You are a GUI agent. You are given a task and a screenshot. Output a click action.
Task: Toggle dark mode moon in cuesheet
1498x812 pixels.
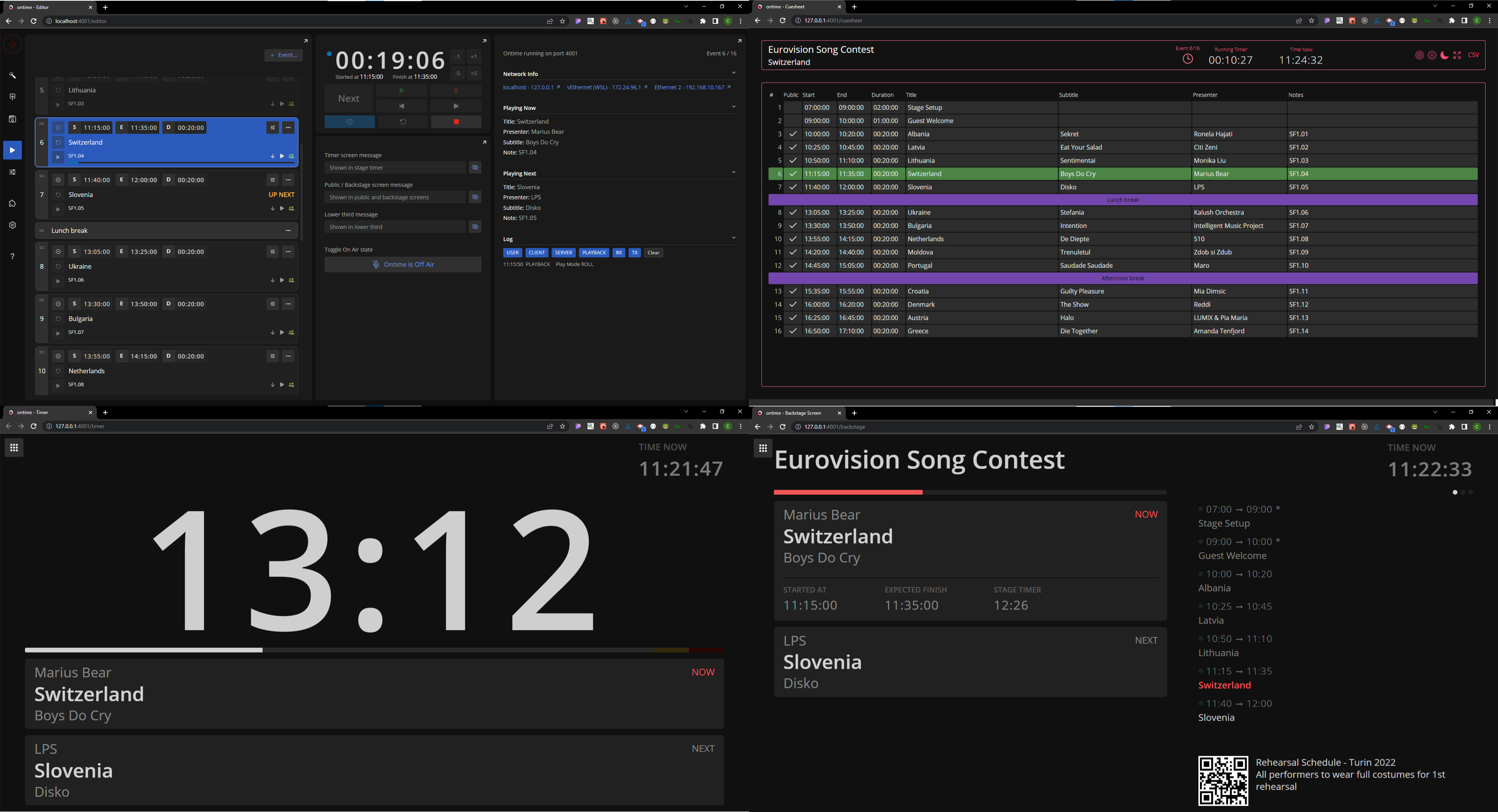(x=1445, y=55)
